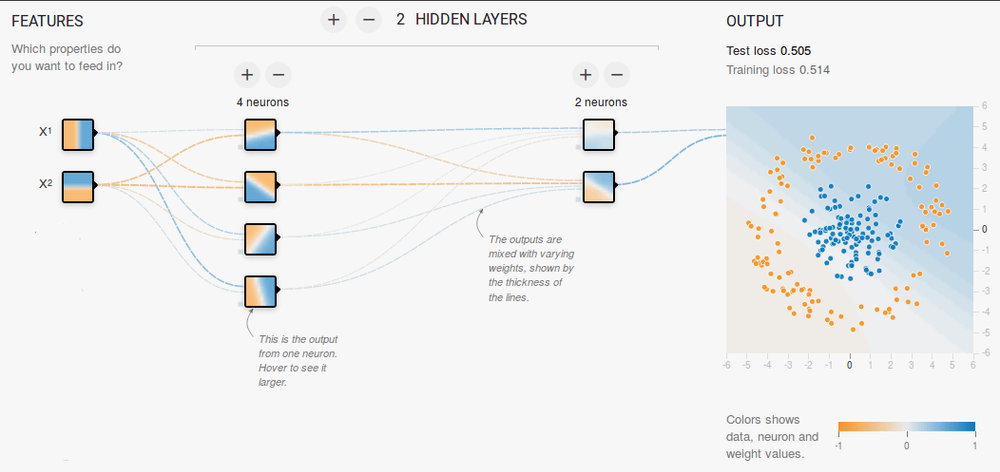Select third neuron in first hidden layer
The image size is (1000, 472).
pos(260,239)
